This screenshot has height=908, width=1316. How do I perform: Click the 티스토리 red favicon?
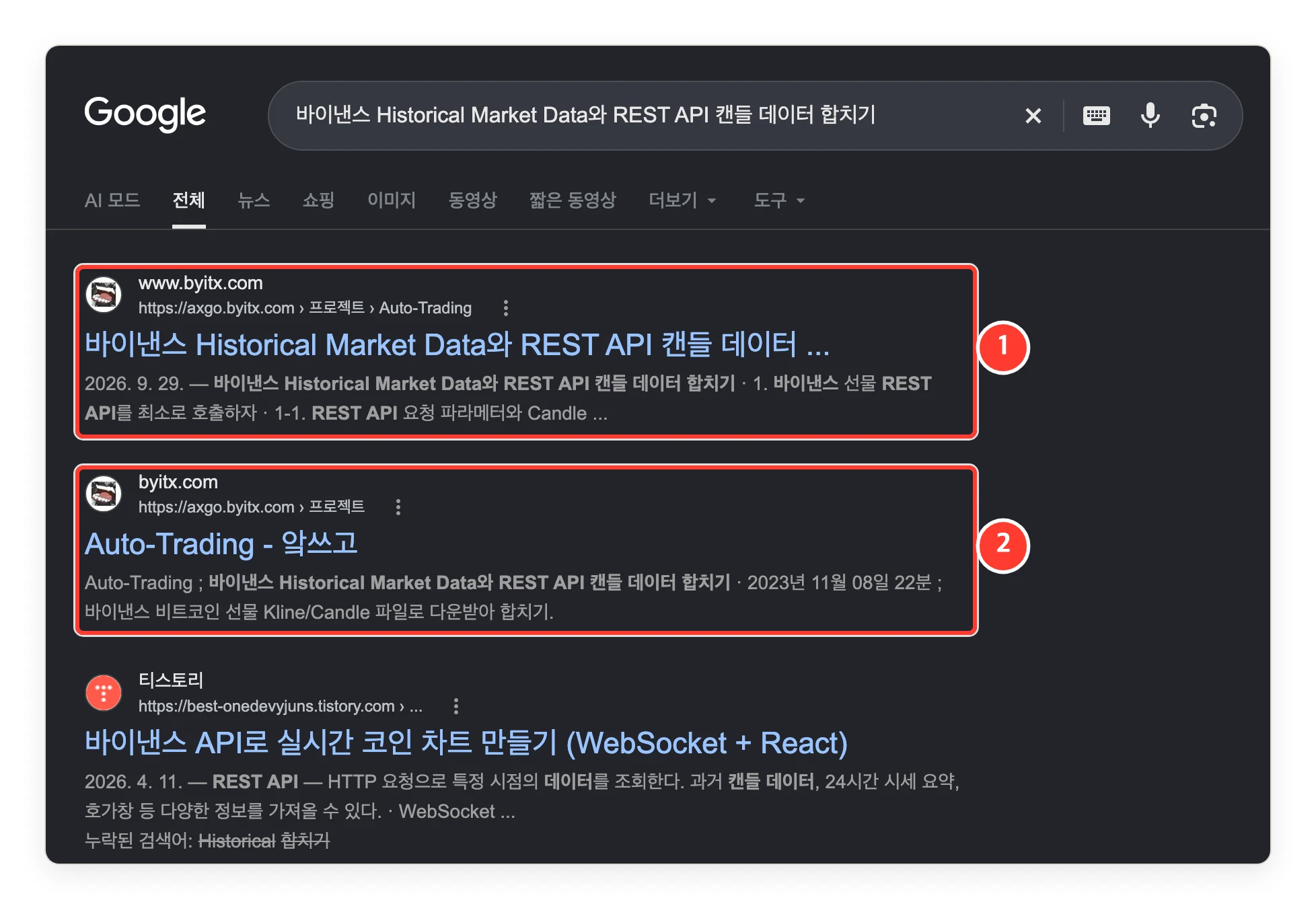coord(104,693)
